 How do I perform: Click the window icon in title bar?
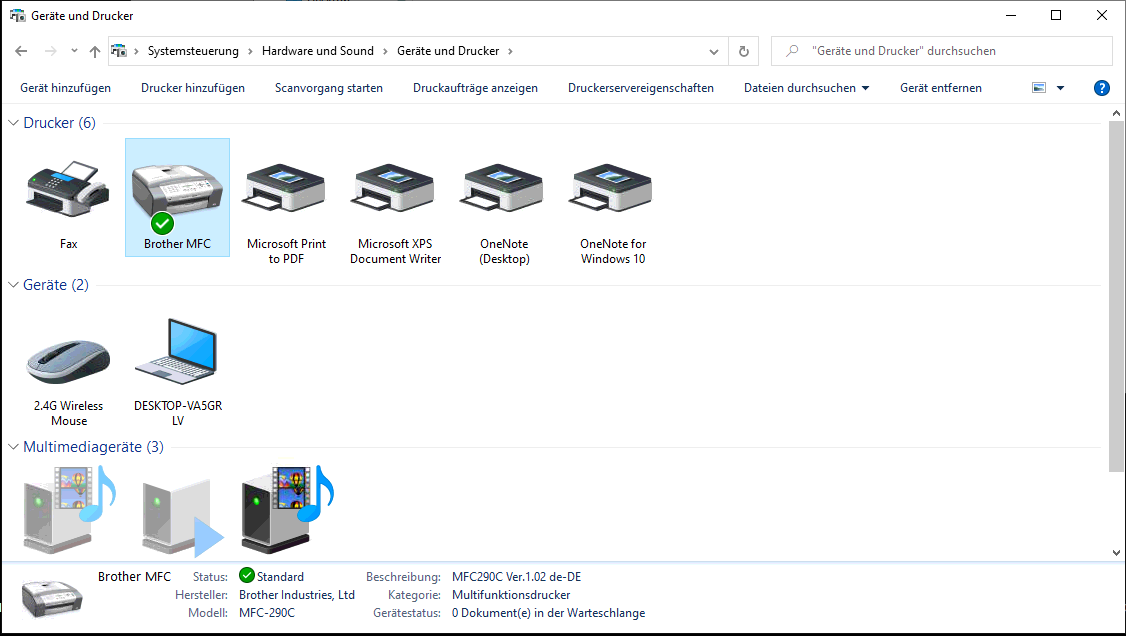(x=17, y=15)
